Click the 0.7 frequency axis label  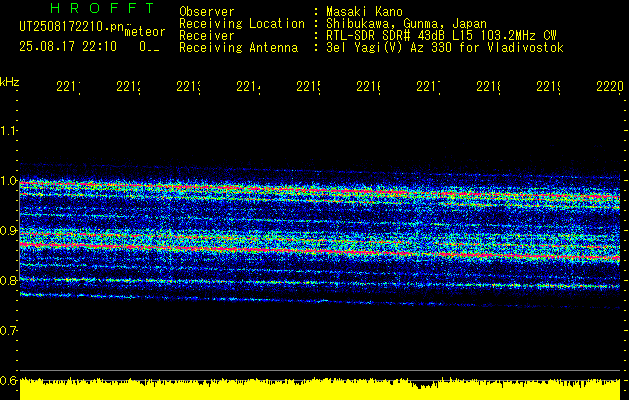(x=8, y=331)
